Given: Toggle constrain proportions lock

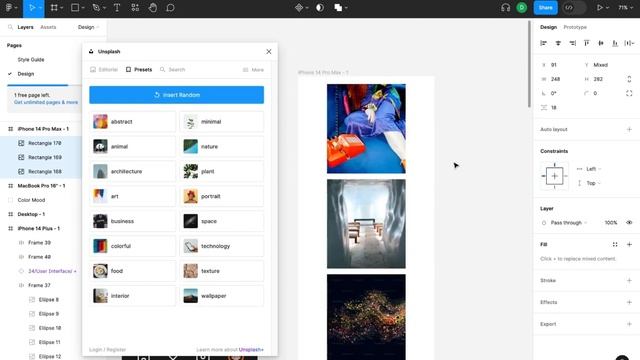Looking at the screenshot, I should [629, 79].
